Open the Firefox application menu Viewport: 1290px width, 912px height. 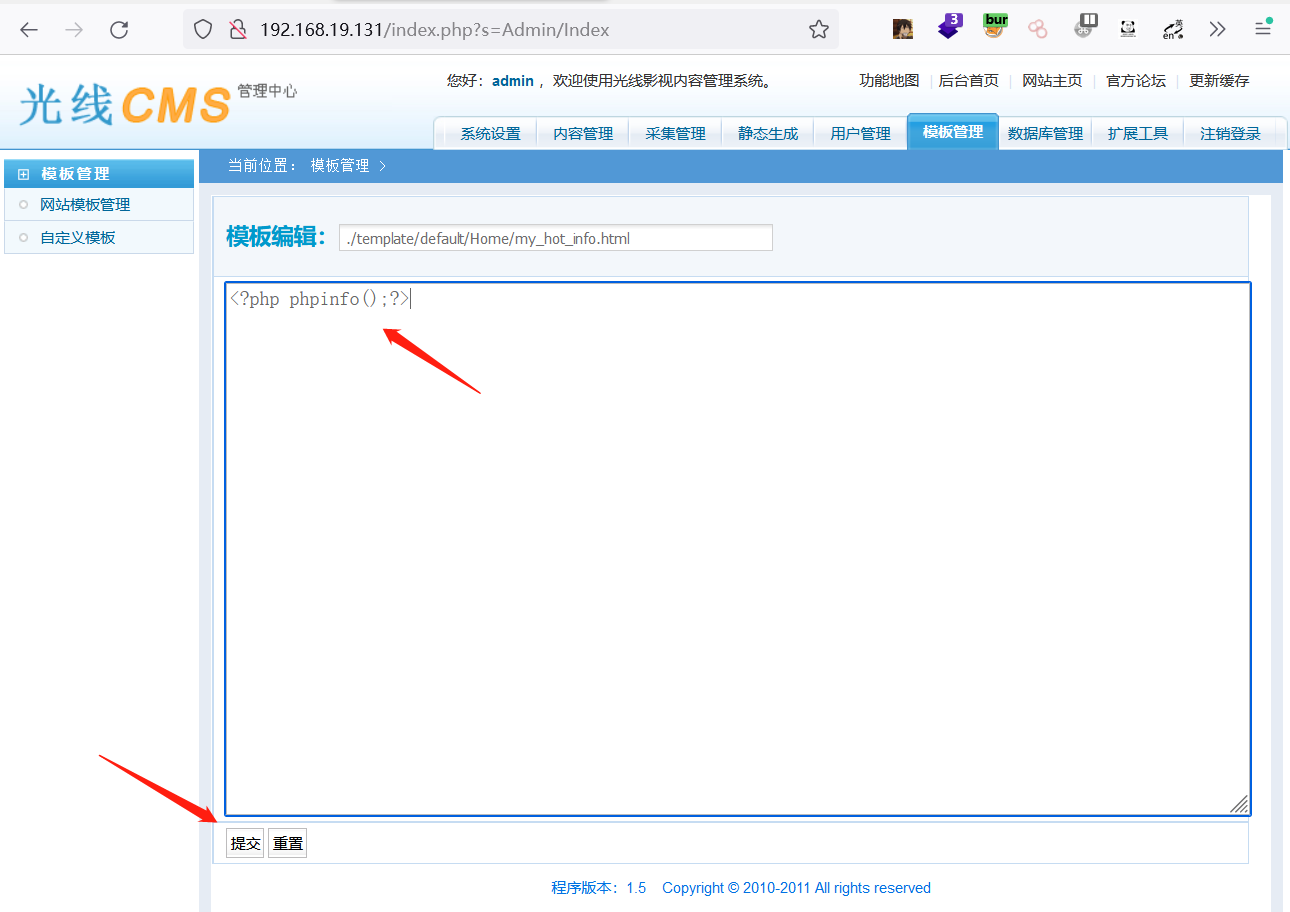[x=1263, y=29]
